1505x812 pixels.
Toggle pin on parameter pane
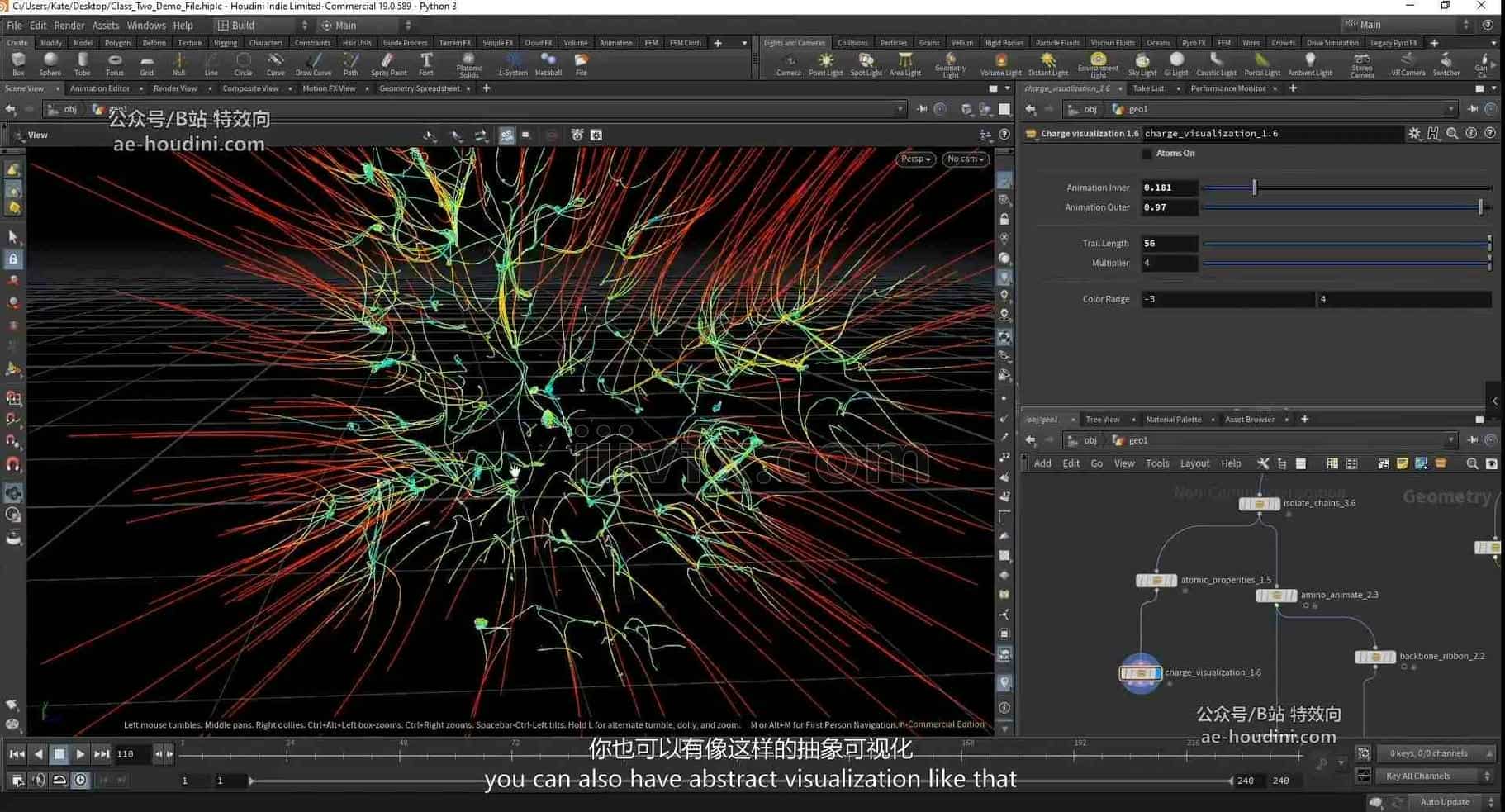1473,109
